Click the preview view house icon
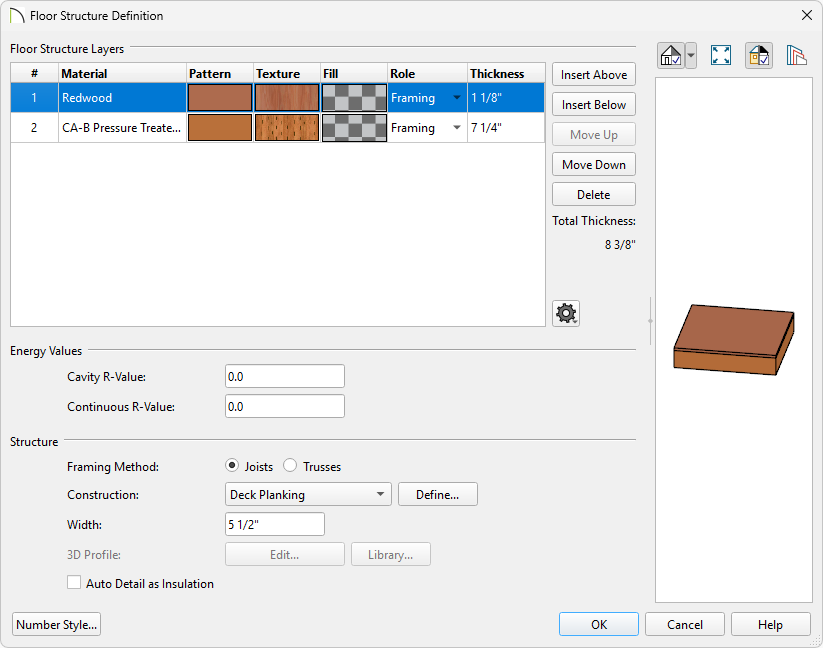 click(671, 55)
